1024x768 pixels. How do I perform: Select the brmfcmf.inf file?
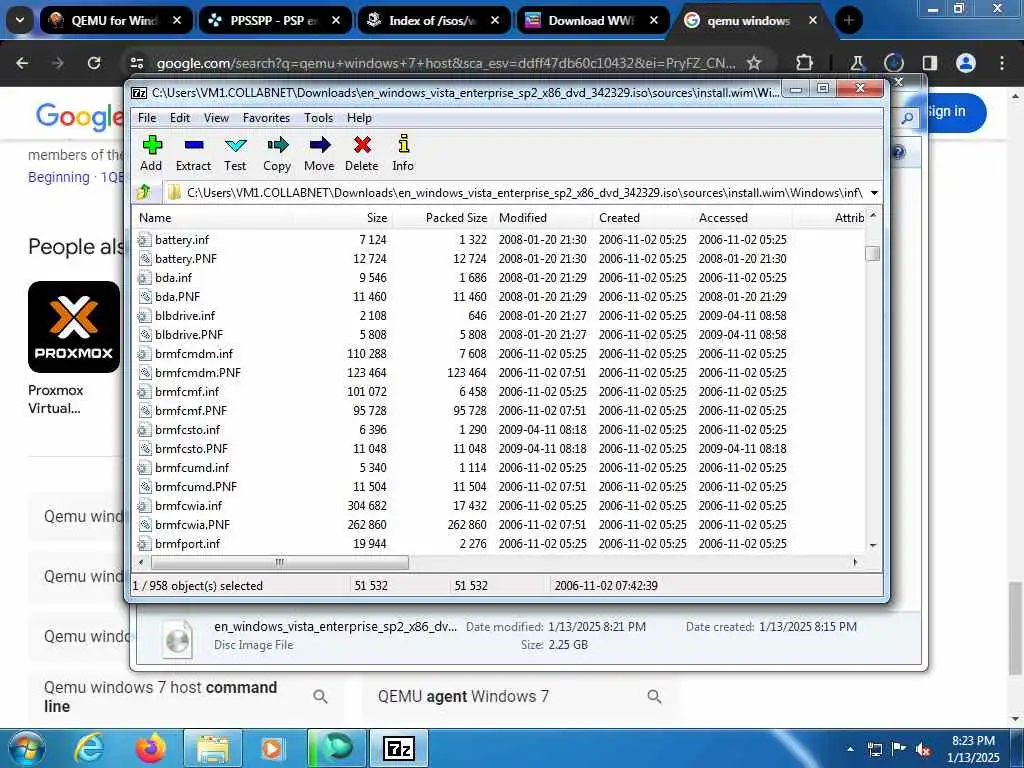click(x=187, y=391)
